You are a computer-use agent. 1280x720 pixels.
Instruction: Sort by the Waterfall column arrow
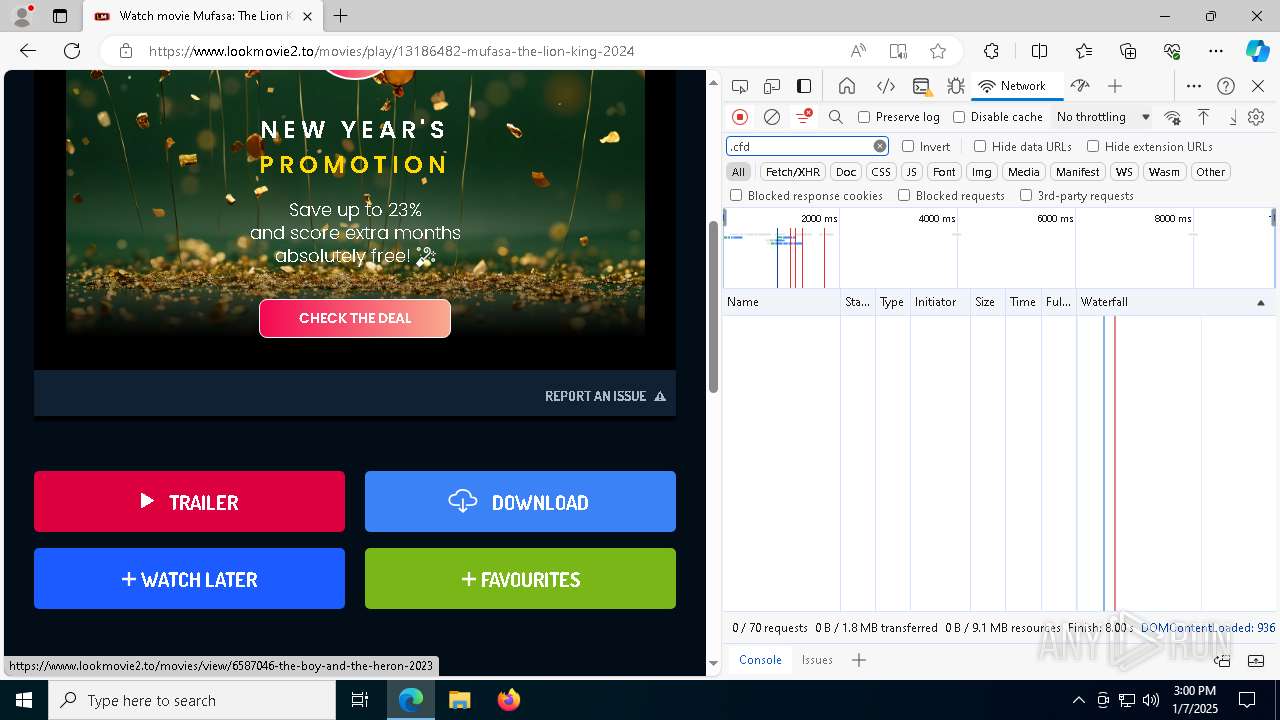tap(1260, 302)
